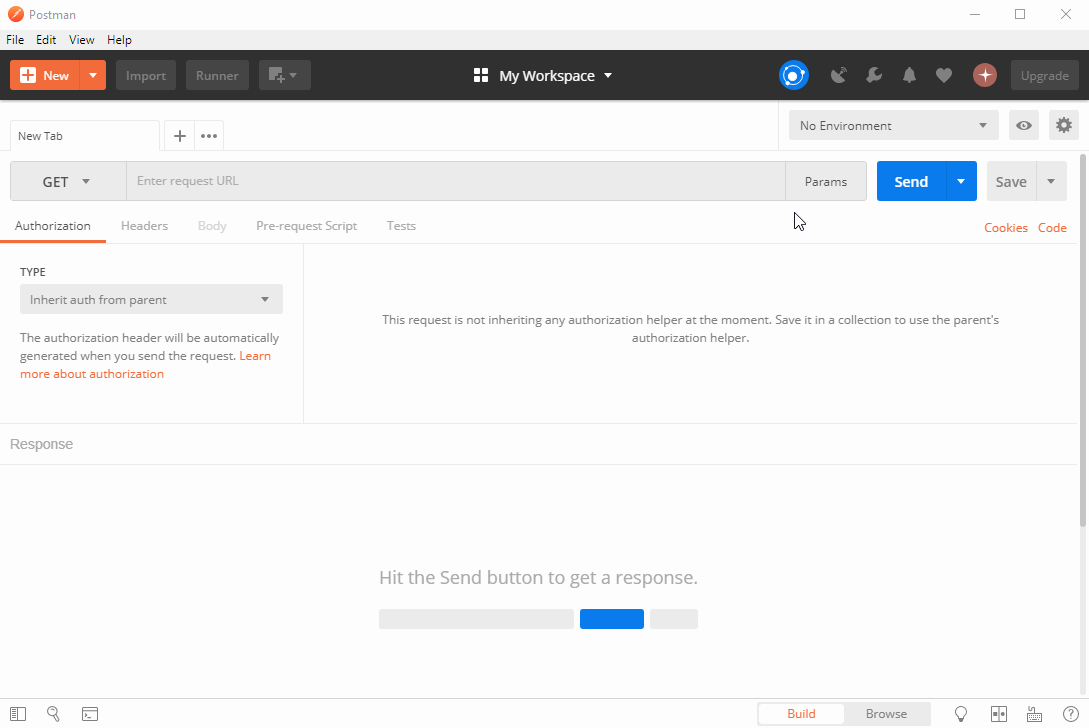Open the interceptor satellite icon
The width and height of the screenshot is (1089, 728).
[x=839, y=75]
